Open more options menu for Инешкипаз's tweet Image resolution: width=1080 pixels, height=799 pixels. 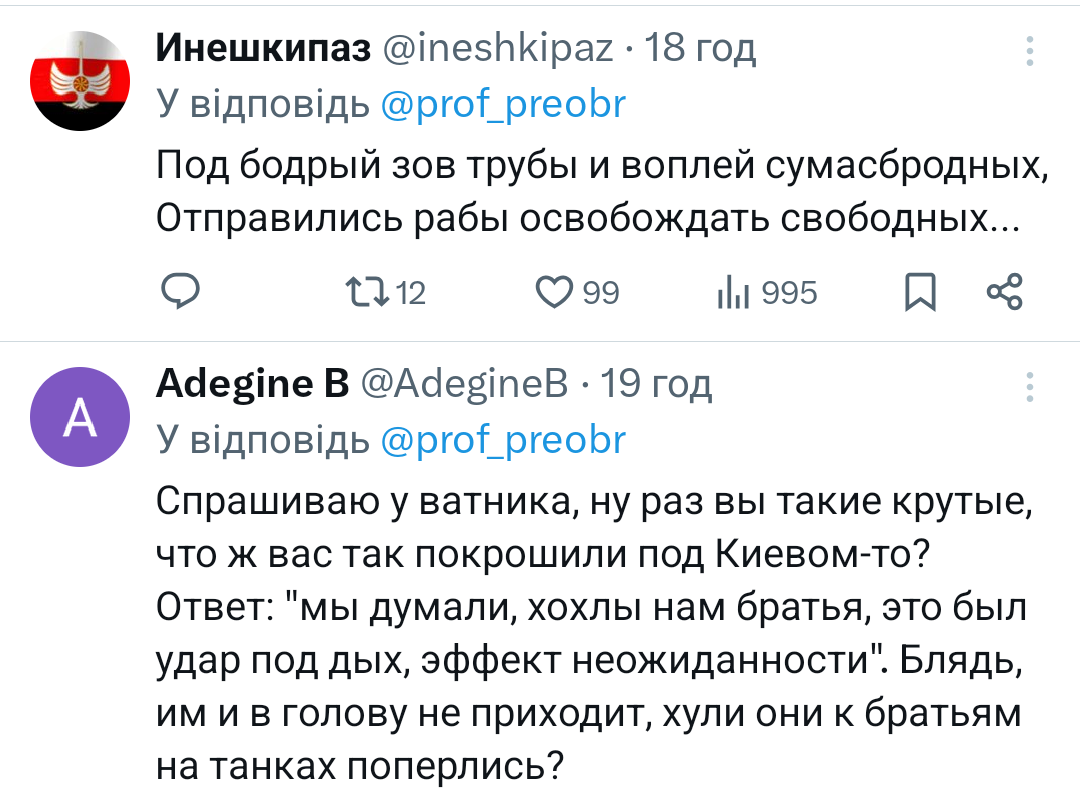pyautogui.click(x=1031, y=49)
